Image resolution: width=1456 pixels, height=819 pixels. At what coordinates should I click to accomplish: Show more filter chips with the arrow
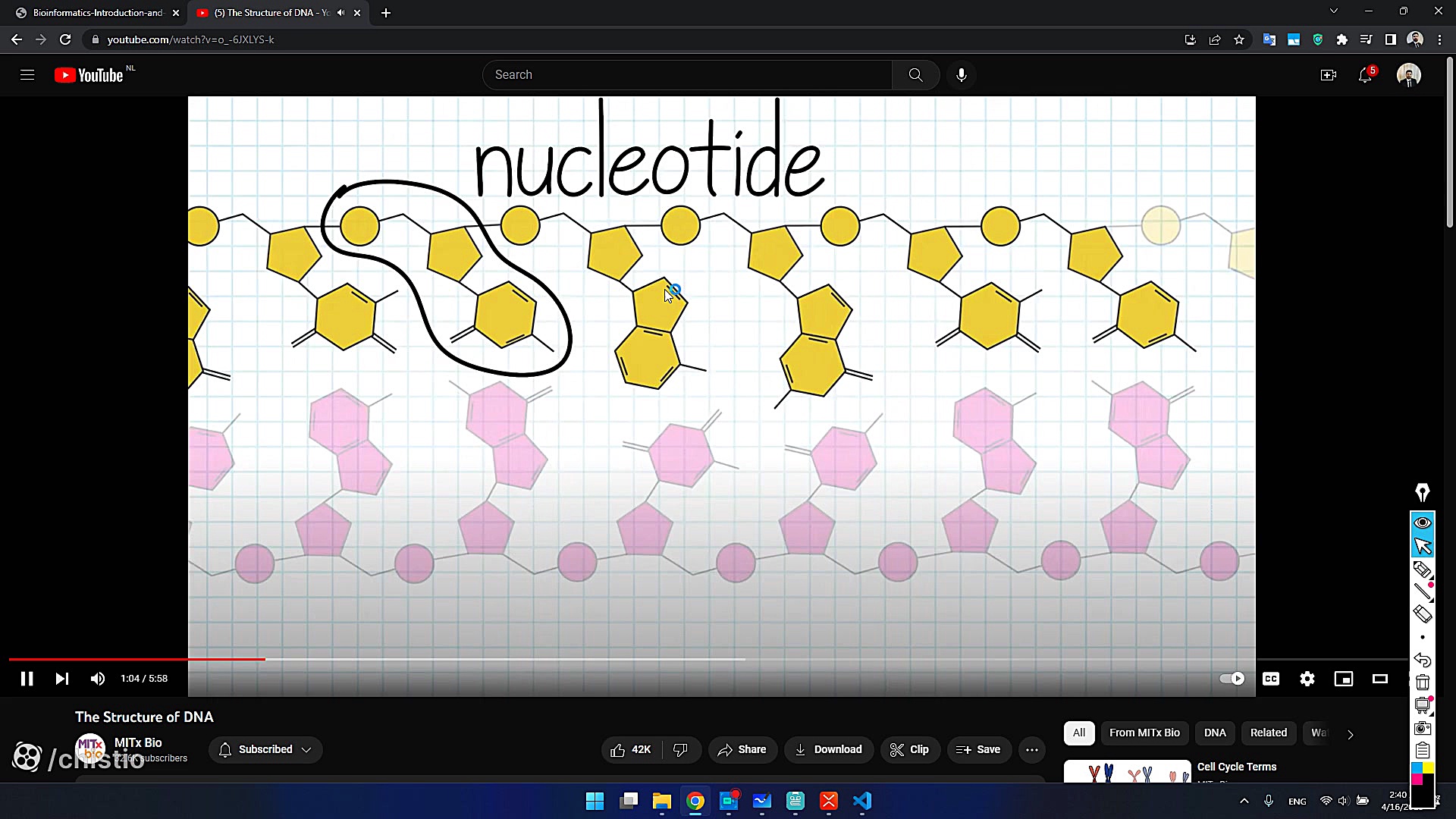[x=1351, y=734]
